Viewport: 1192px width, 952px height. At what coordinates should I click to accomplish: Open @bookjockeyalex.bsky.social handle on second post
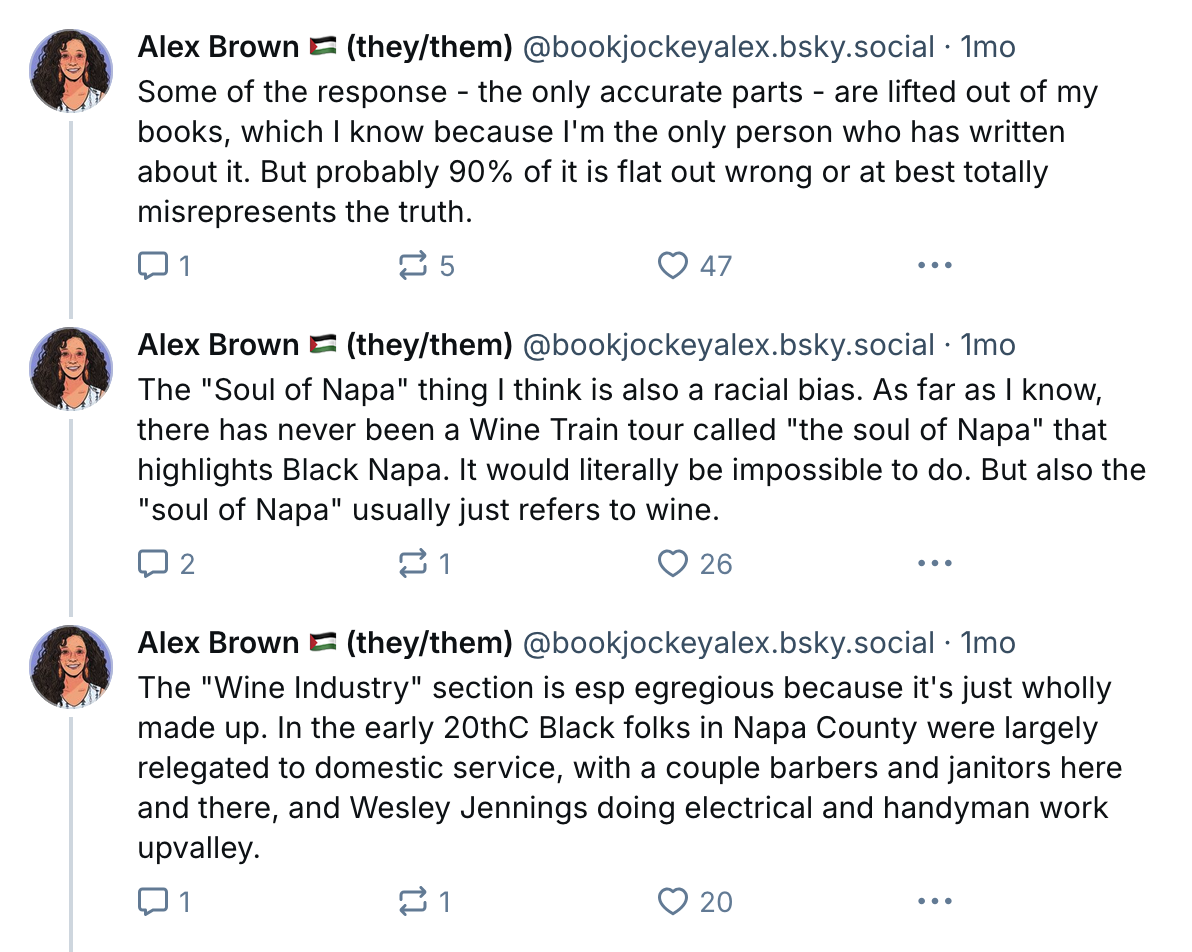point(729,345)
